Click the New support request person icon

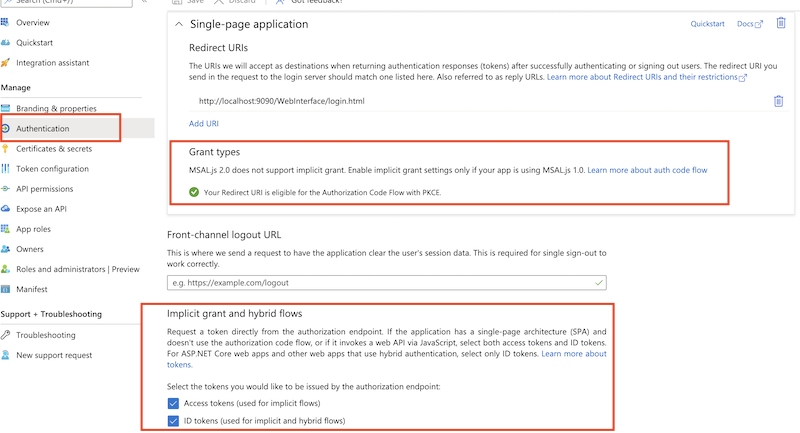pyautogui.click(x=5, y=355)
